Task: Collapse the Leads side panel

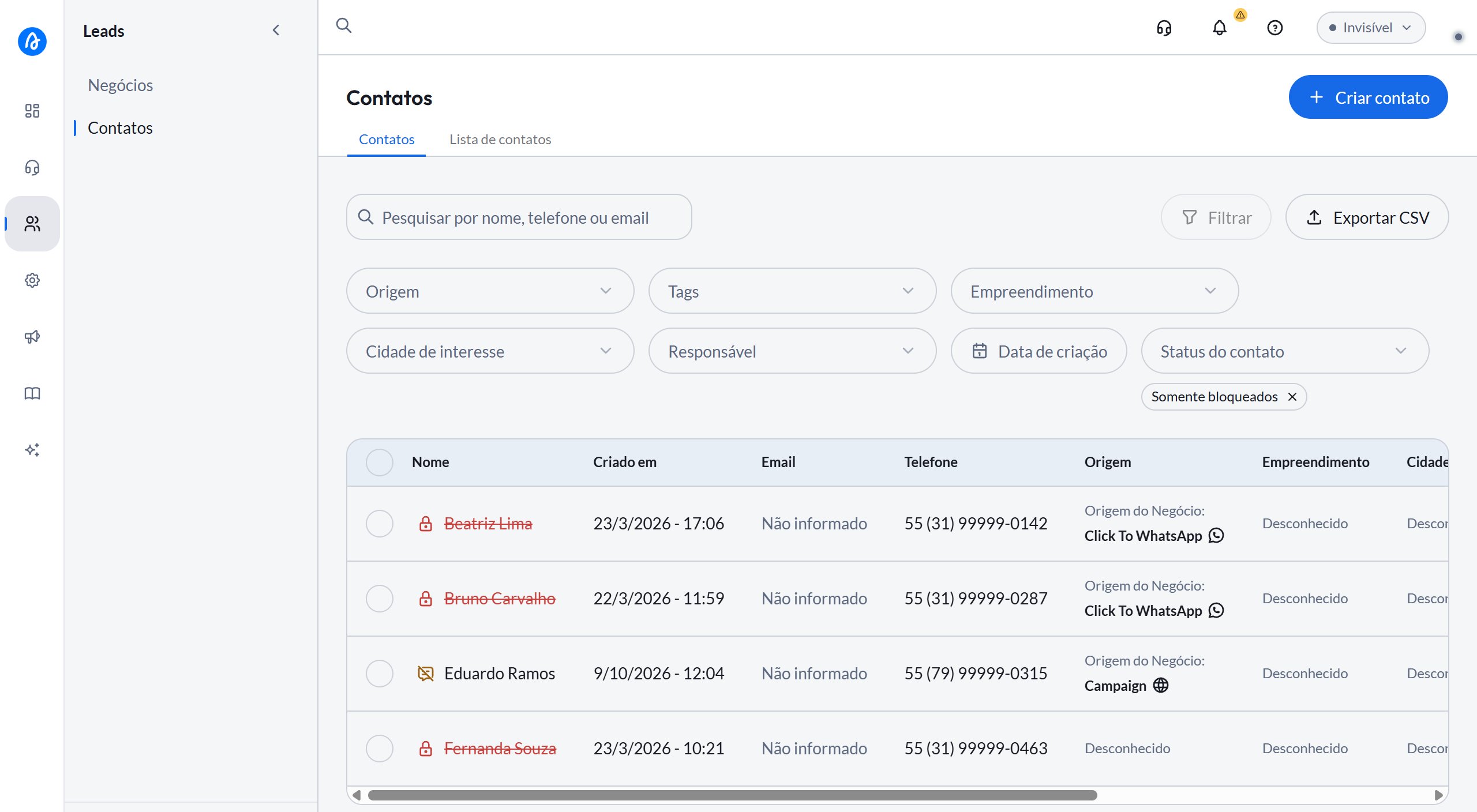Action: coord(276,30)
